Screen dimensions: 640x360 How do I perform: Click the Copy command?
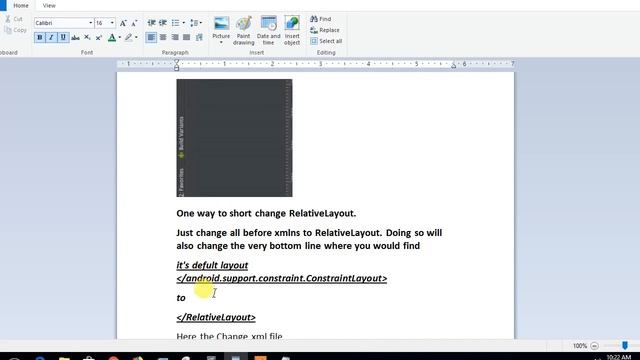tap(15, 30)
